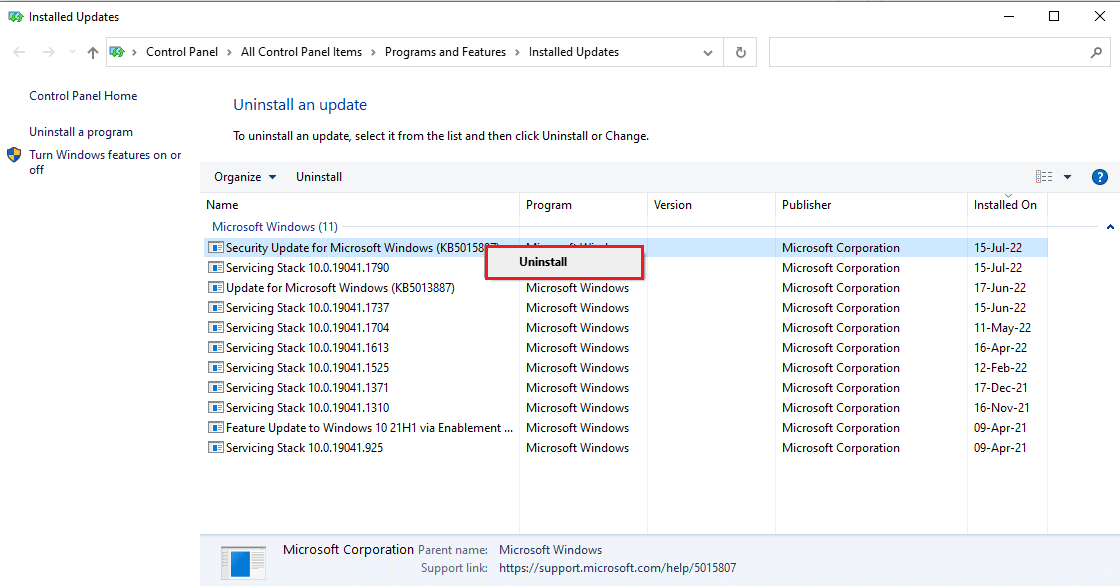Click the 17-Jun-22 installed date
Screen dimensions: 1120x586
[1000, 288]
